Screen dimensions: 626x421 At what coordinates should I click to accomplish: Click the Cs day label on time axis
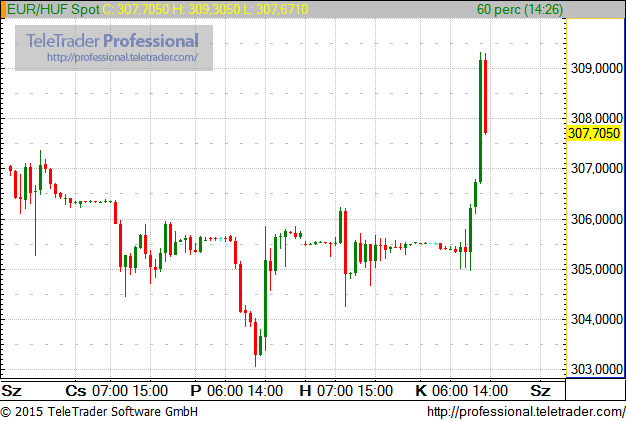(76, 391)
